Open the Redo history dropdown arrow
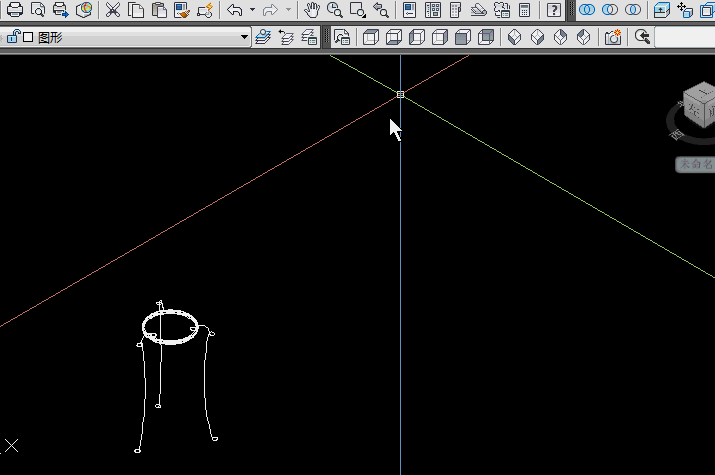Image resolution: width=715 pixels, height=475 pixels. coord(288,10)
